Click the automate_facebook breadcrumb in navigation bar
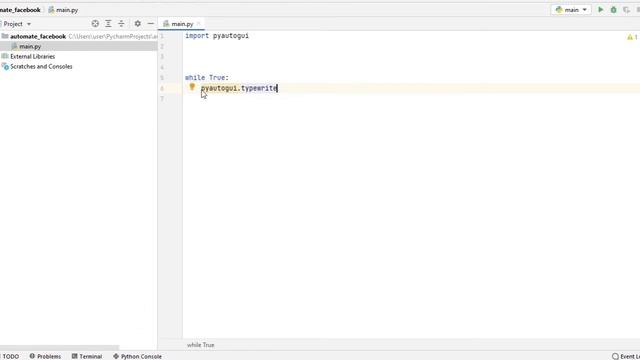 point(20,10)
